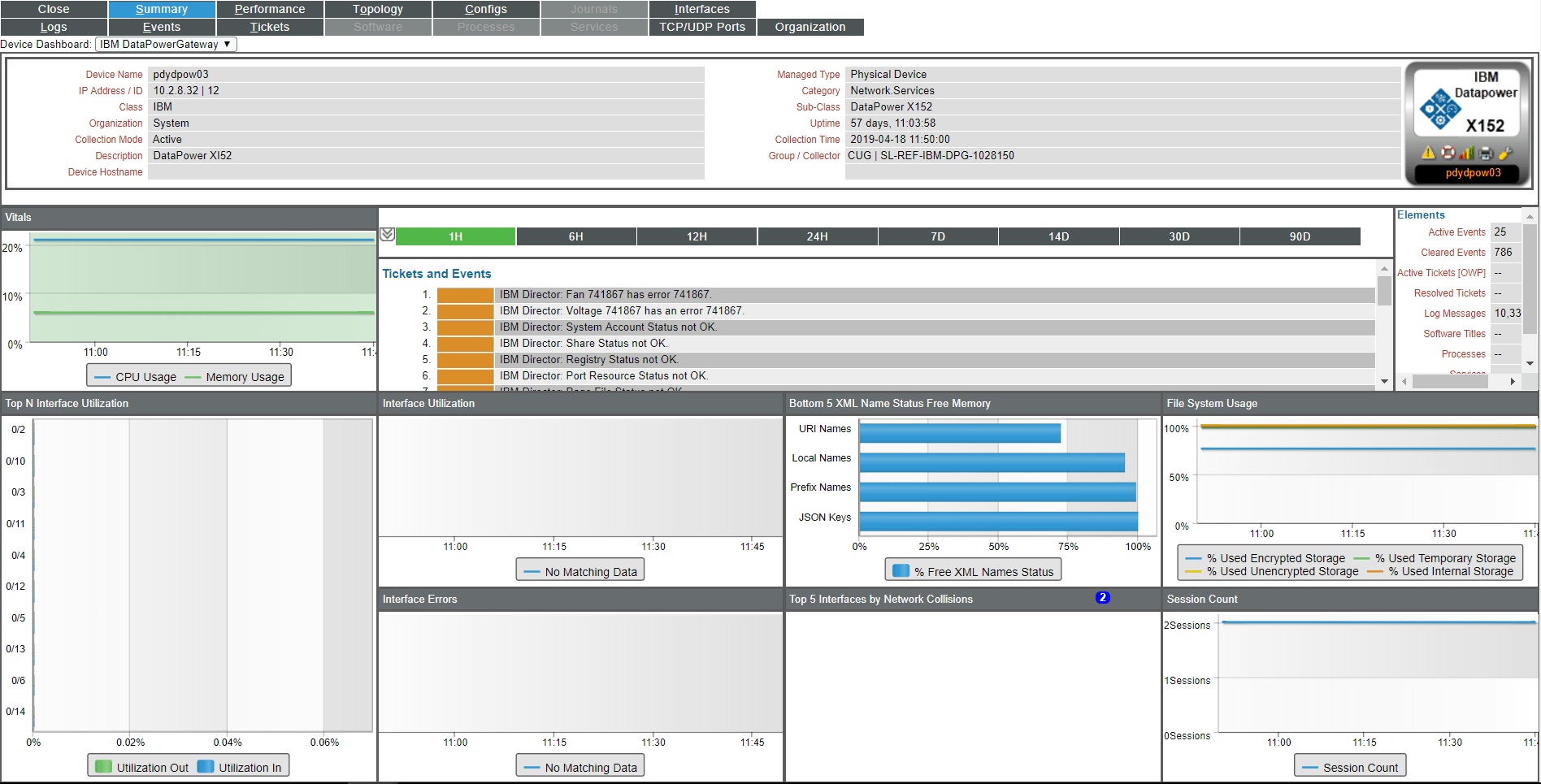Toggle % Used Temporary Storage series
Image resolution: width=1541 pixels, height=784 pixels.
[x=1435, y=558]
